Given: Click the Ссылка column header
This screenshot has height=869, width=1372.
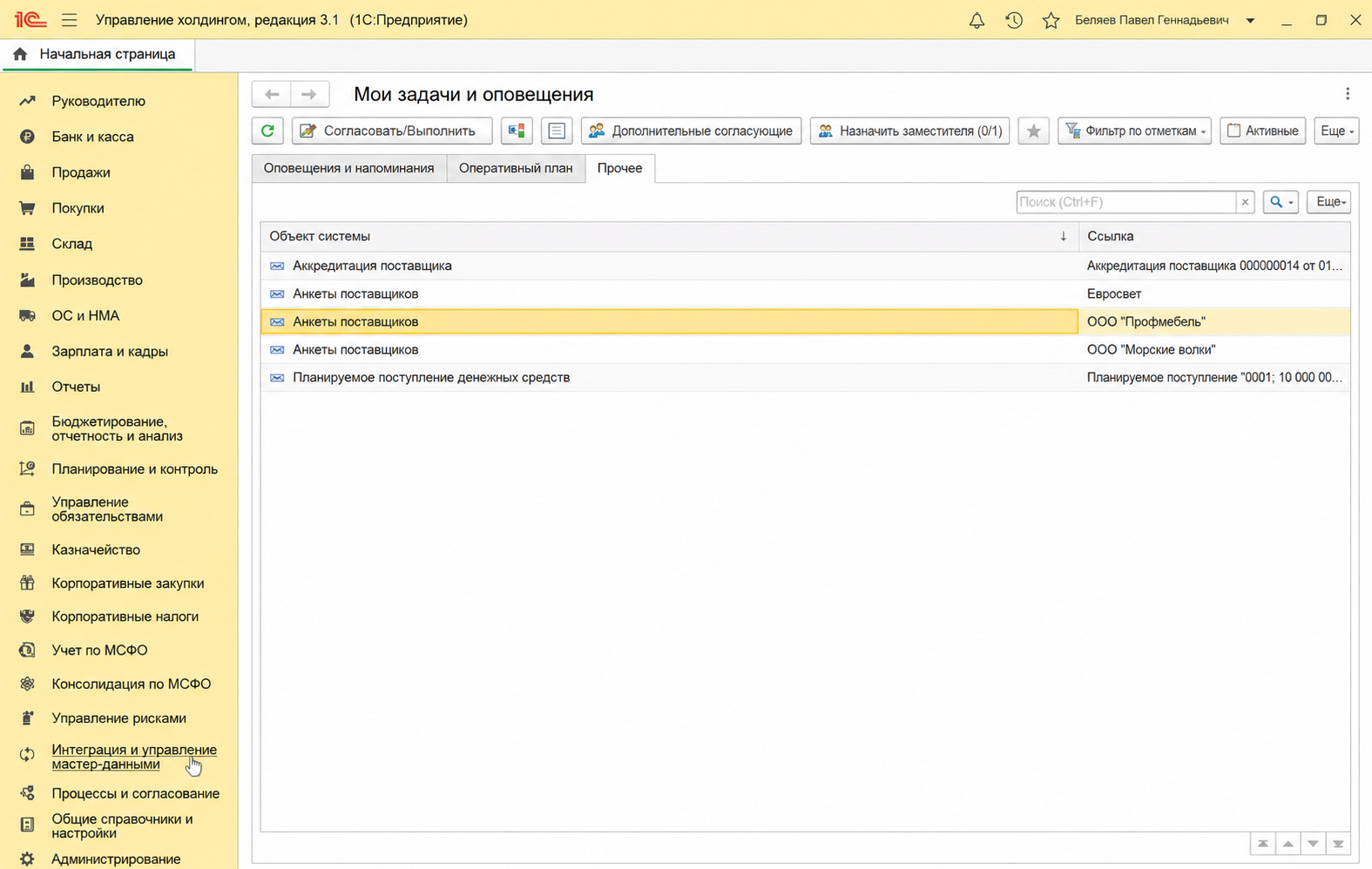Looking at the screenshot, I should coord(1214,236).
